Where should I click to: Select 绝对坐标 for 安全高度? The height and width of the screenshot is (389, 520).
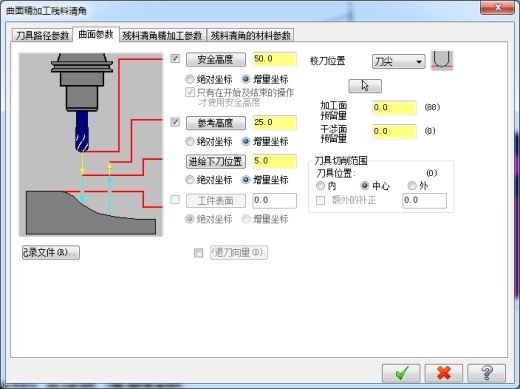[x=190, y=79]
